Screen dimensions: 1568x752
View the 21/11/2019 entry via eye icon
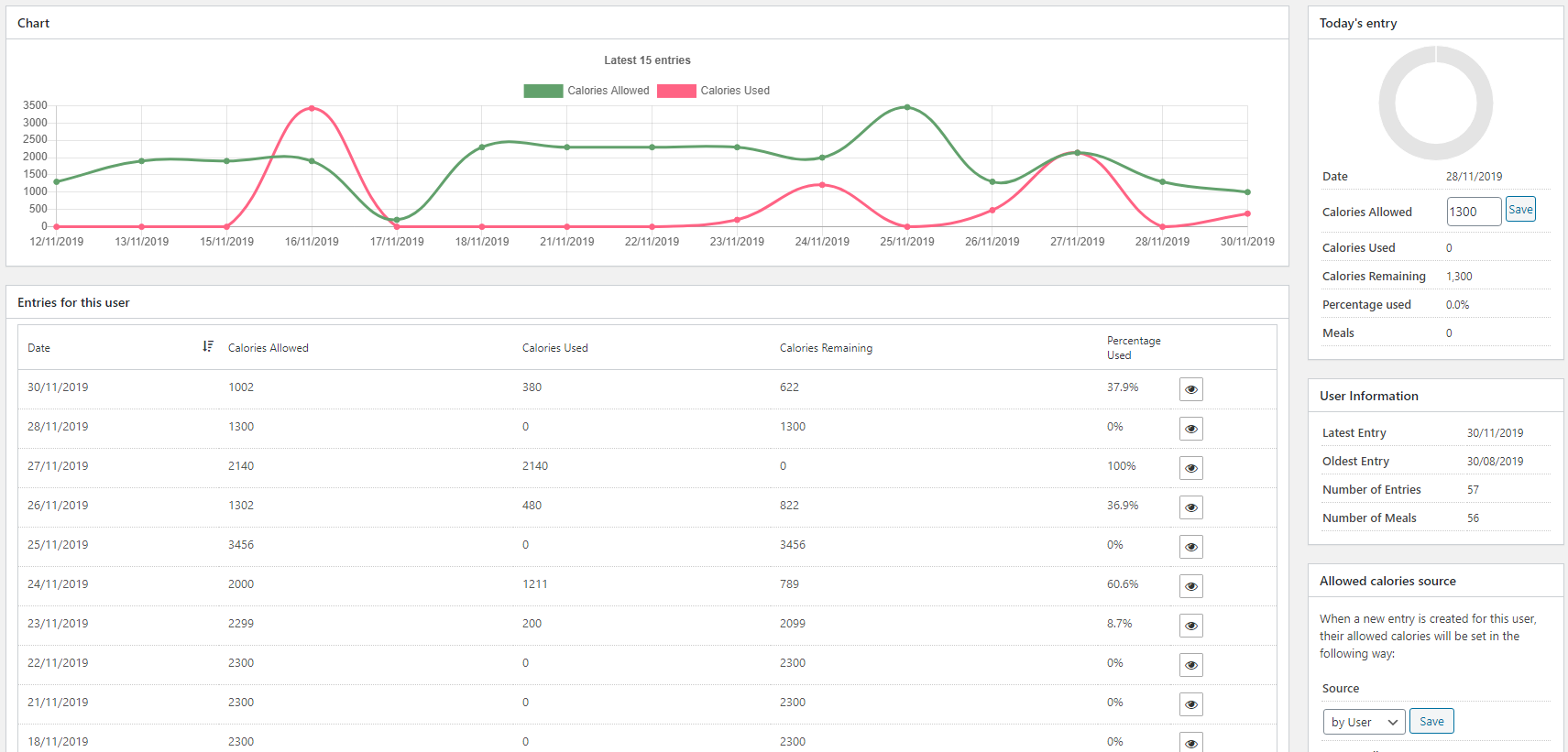1190,704
